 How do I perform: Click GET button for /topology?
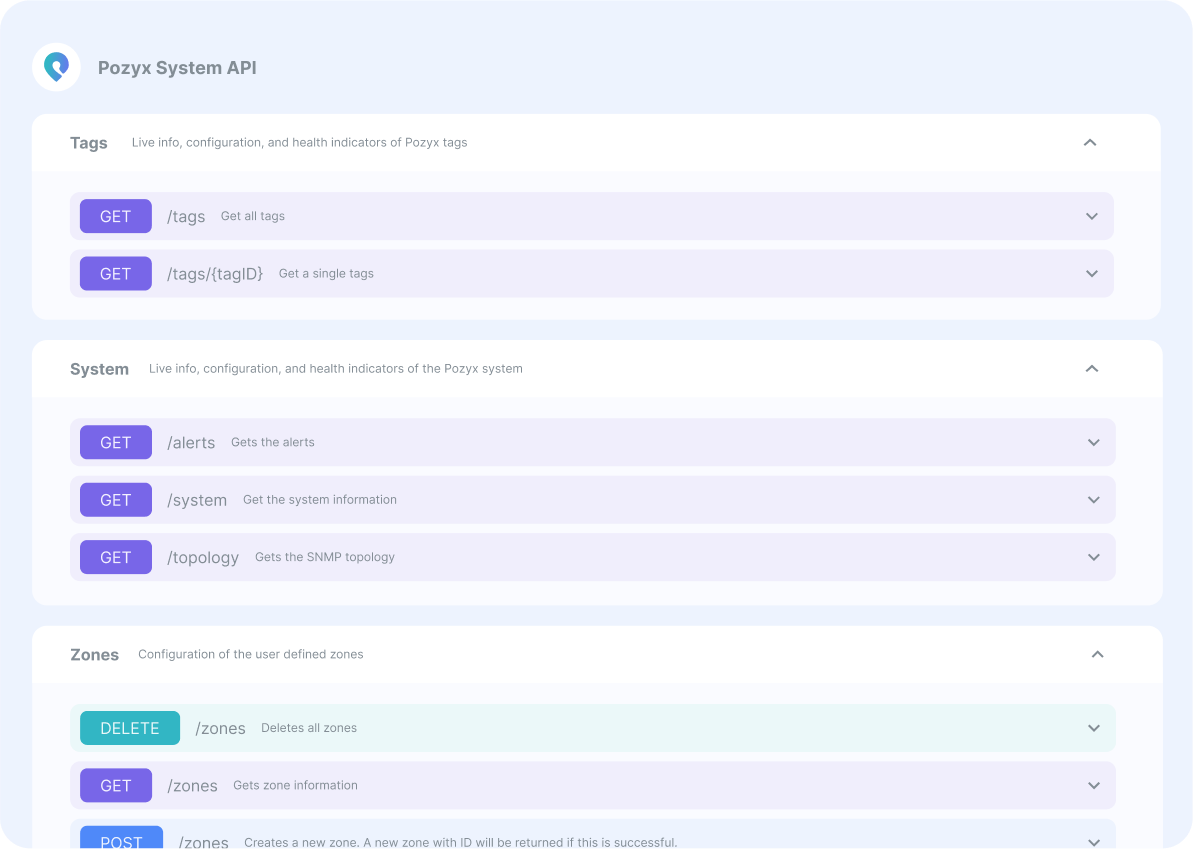click(116, 558)
